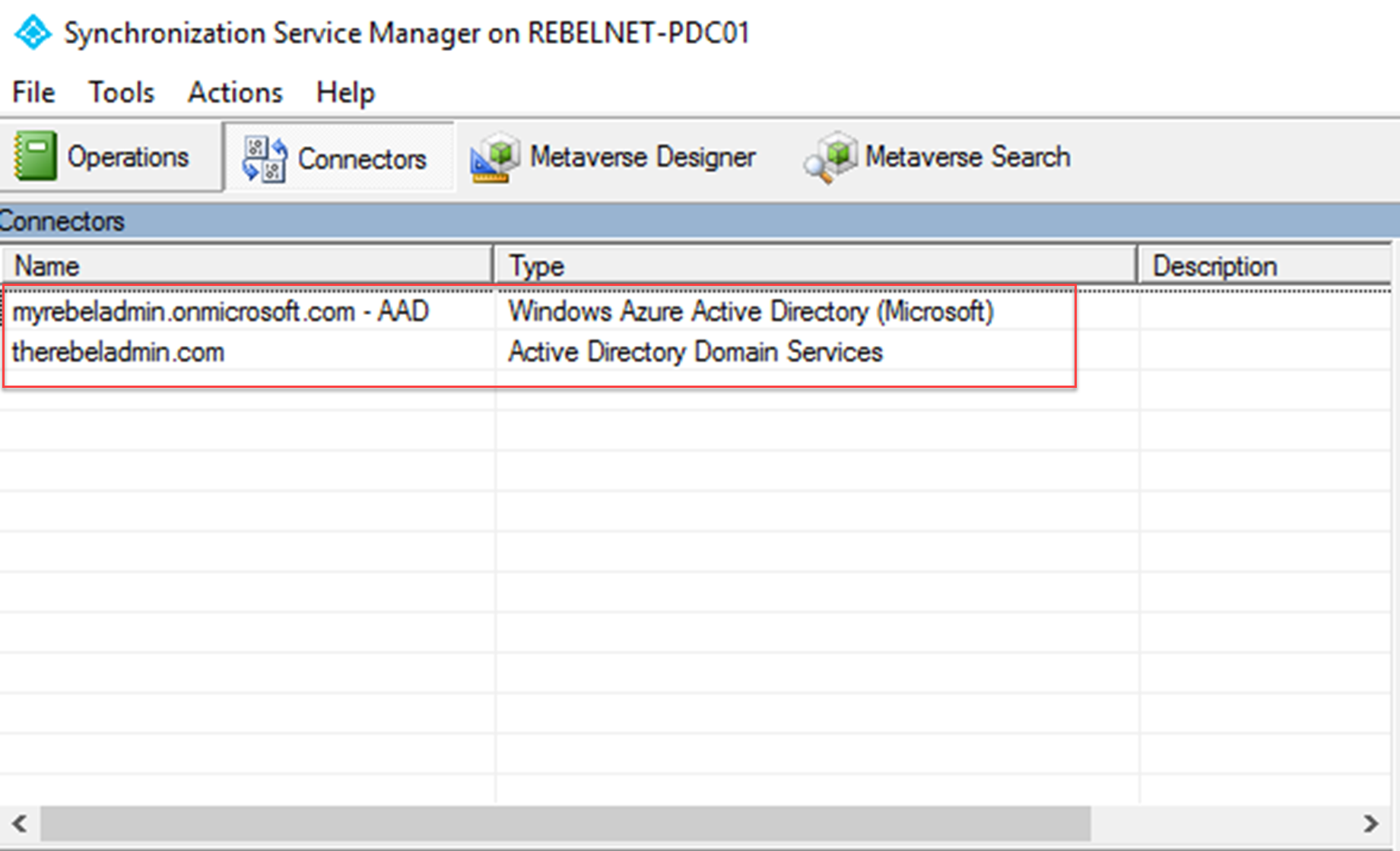Viewport: 1400px width, 851px height.
Task: Open the Help menu
Action: coord(345,93)
